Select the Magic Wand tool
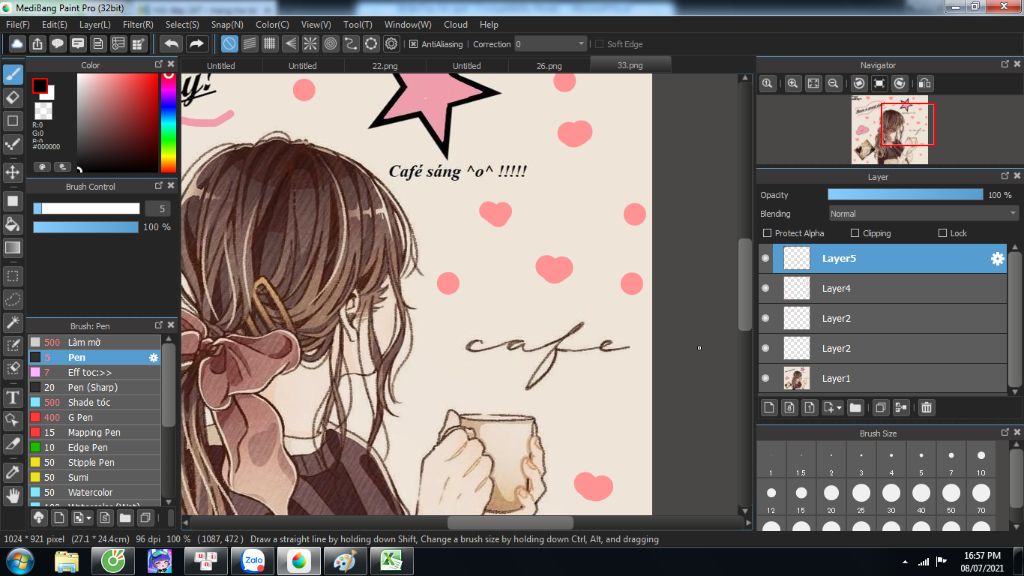Viewport: 1024px width, 576px height. point(13,323)
